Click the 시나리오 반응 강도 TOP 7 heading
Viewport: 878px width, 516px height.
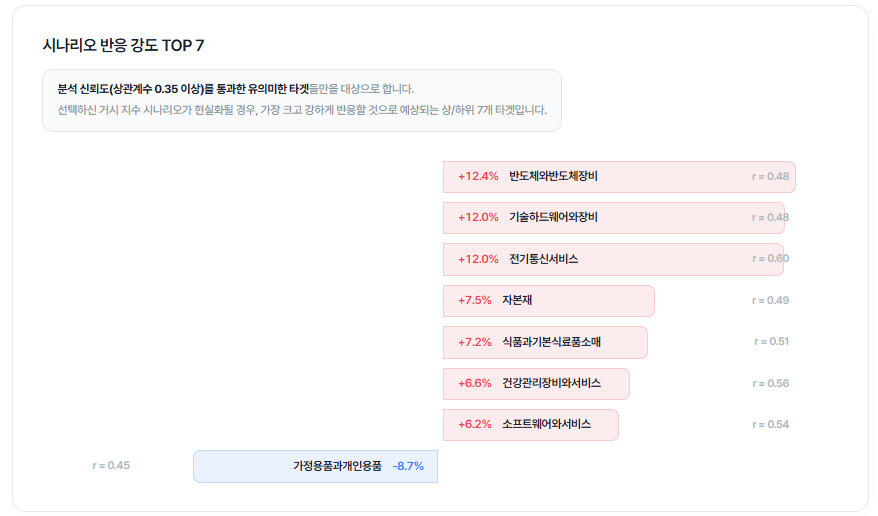123,46
